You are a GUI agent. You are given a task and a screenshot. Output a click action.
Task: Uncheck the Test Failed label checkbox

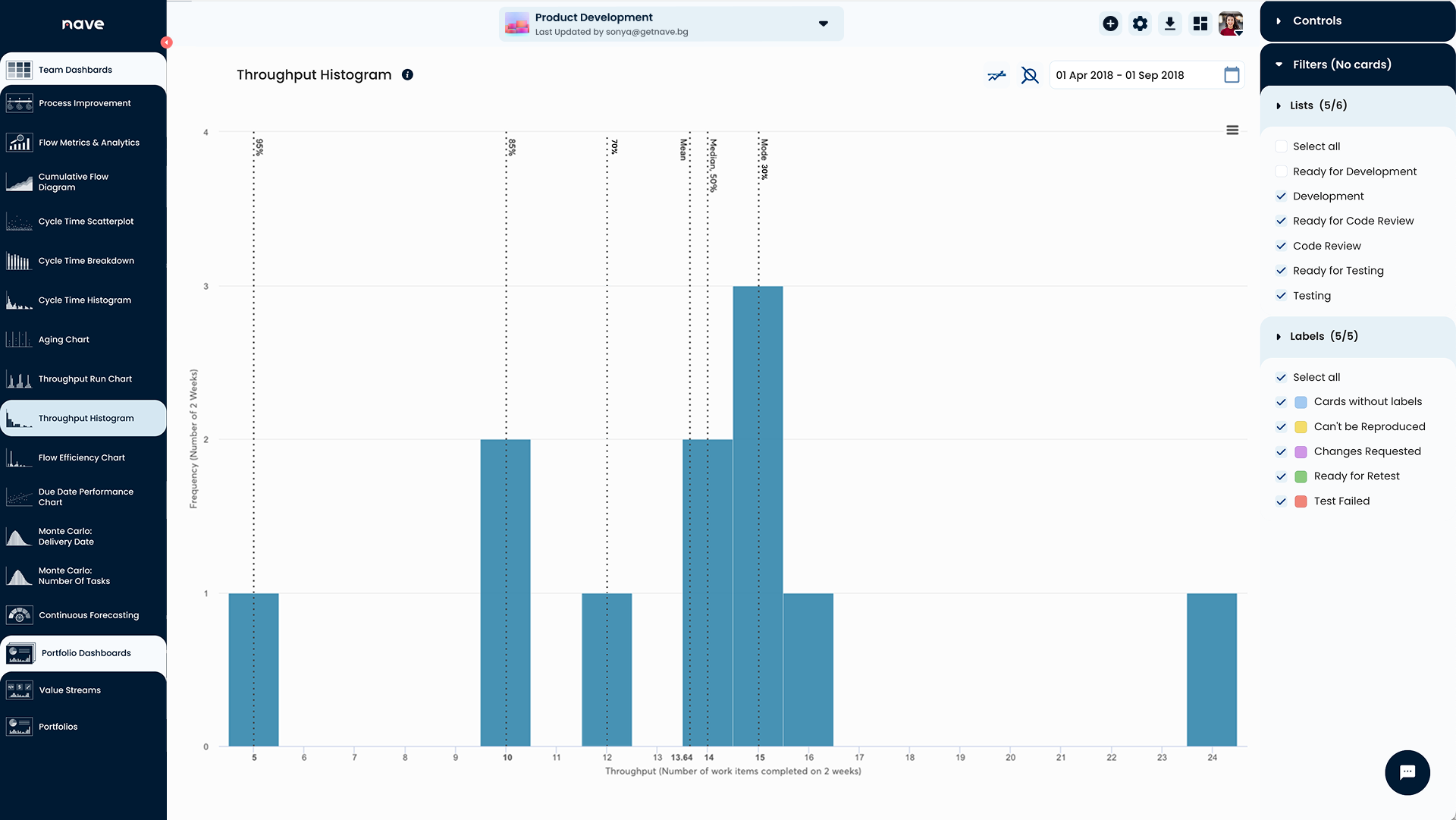tap(1282, 501)
